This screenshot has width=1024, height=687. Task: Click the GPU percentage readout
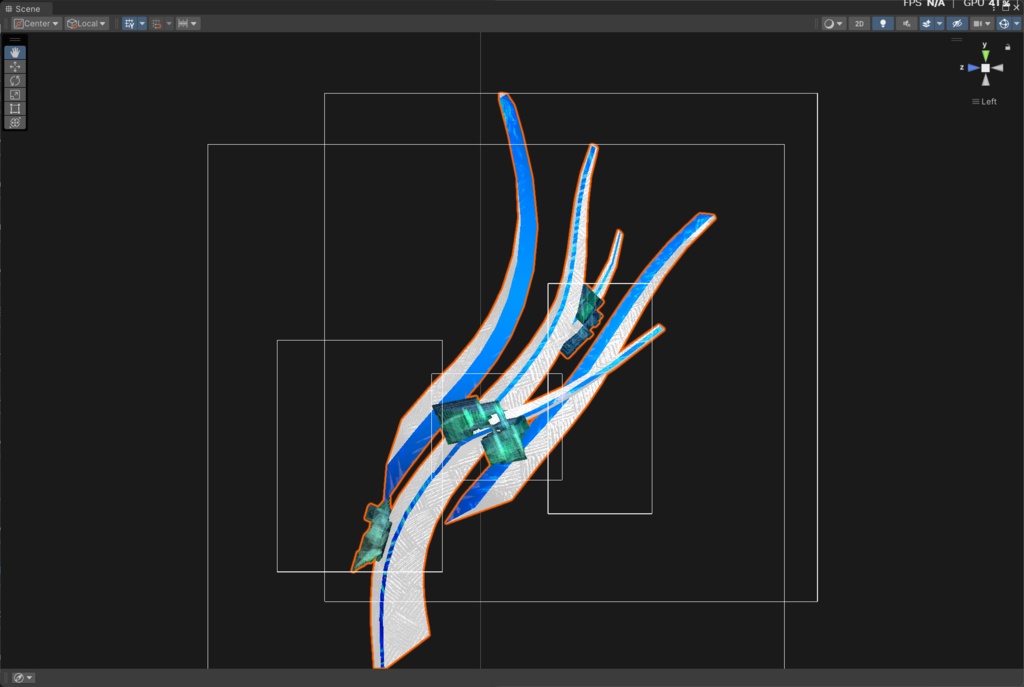pos(986,3)
